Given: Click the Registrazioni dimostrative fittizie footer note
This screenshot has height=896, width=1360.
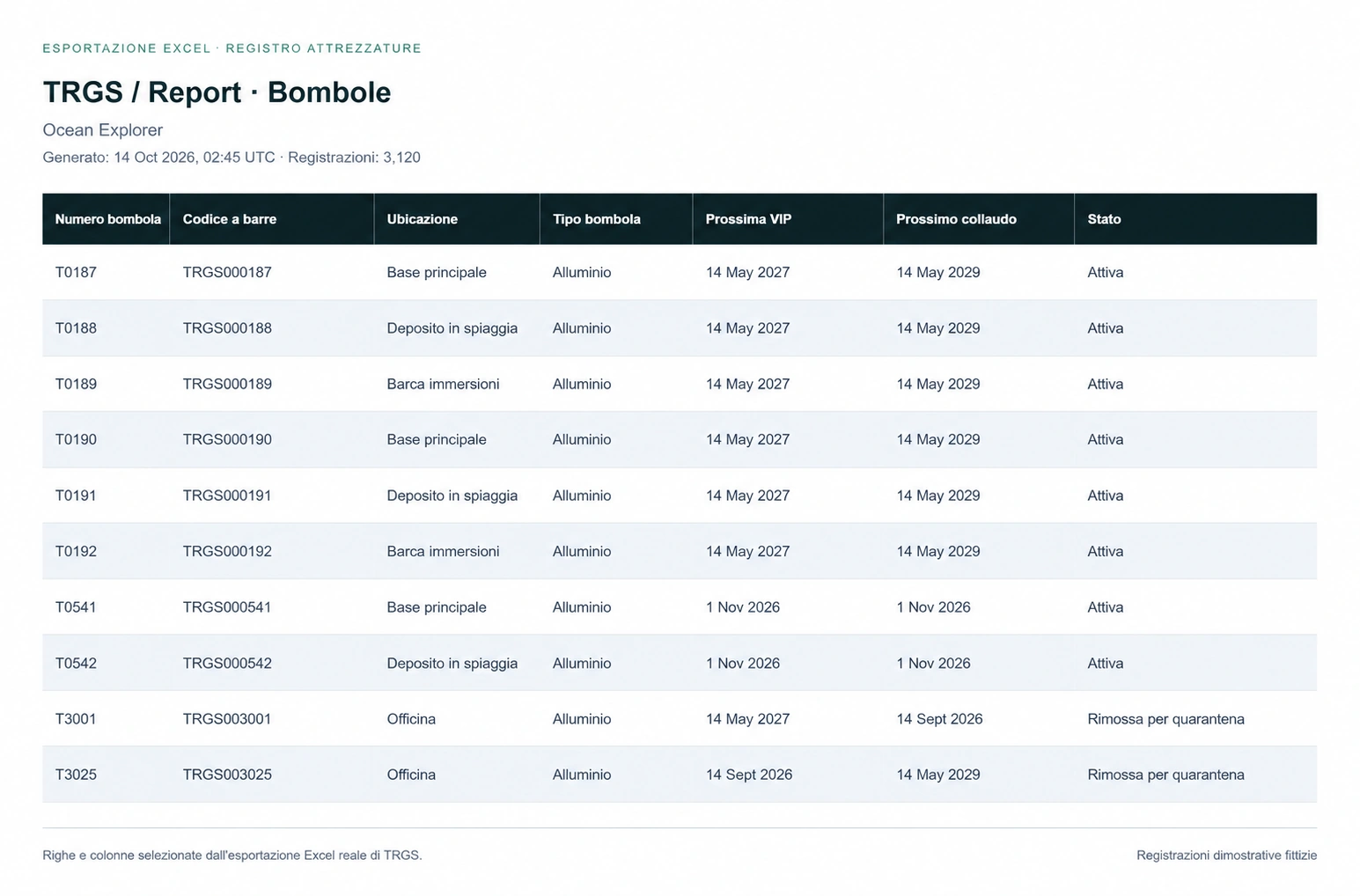Looking at the screenshot, I should pos(1226,856).
